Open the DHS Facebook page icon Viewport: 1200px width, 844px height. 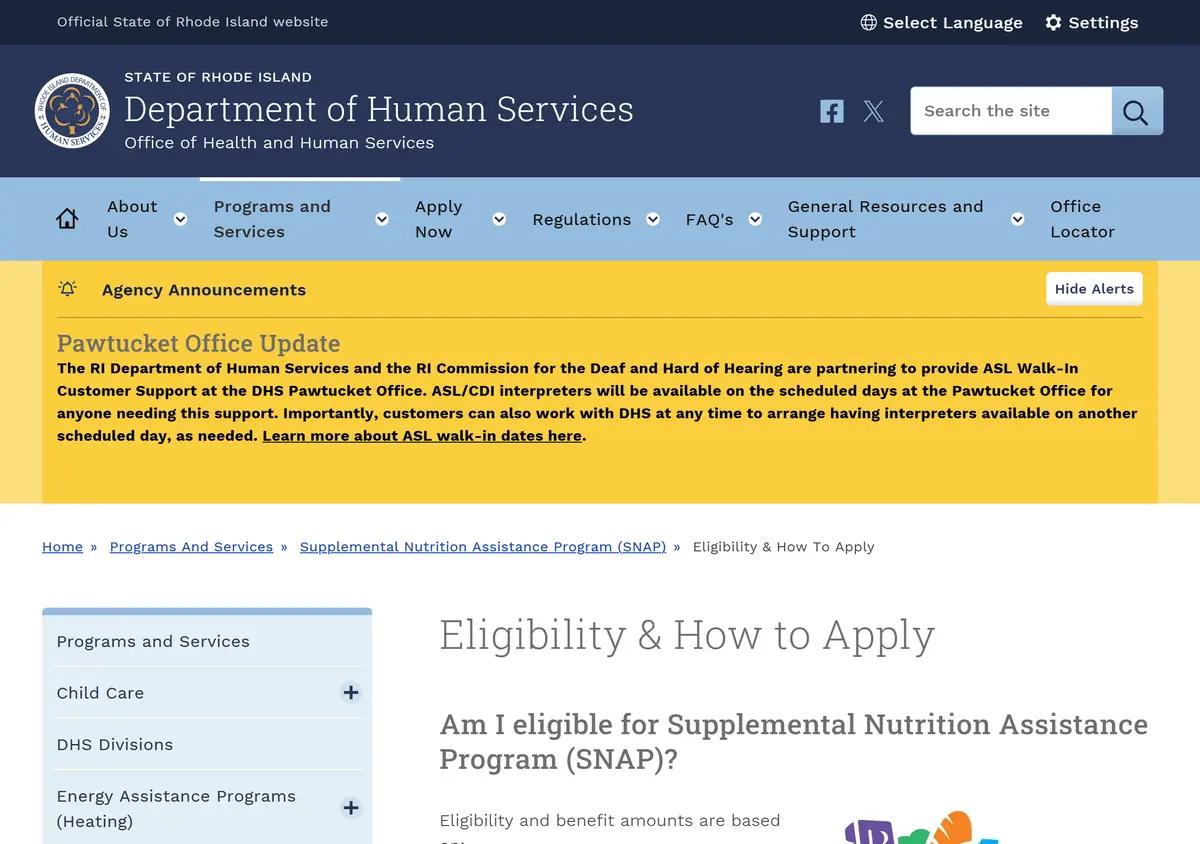click(x=832, y=111)
